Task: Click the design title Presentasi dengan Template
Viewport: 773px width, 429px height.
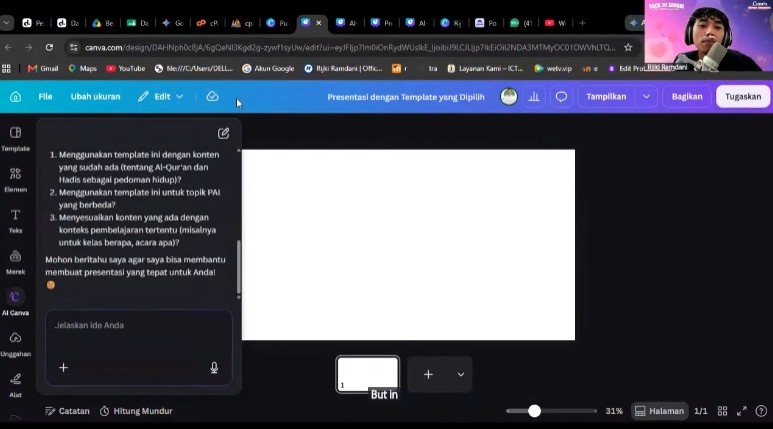Action: point(406,97)
